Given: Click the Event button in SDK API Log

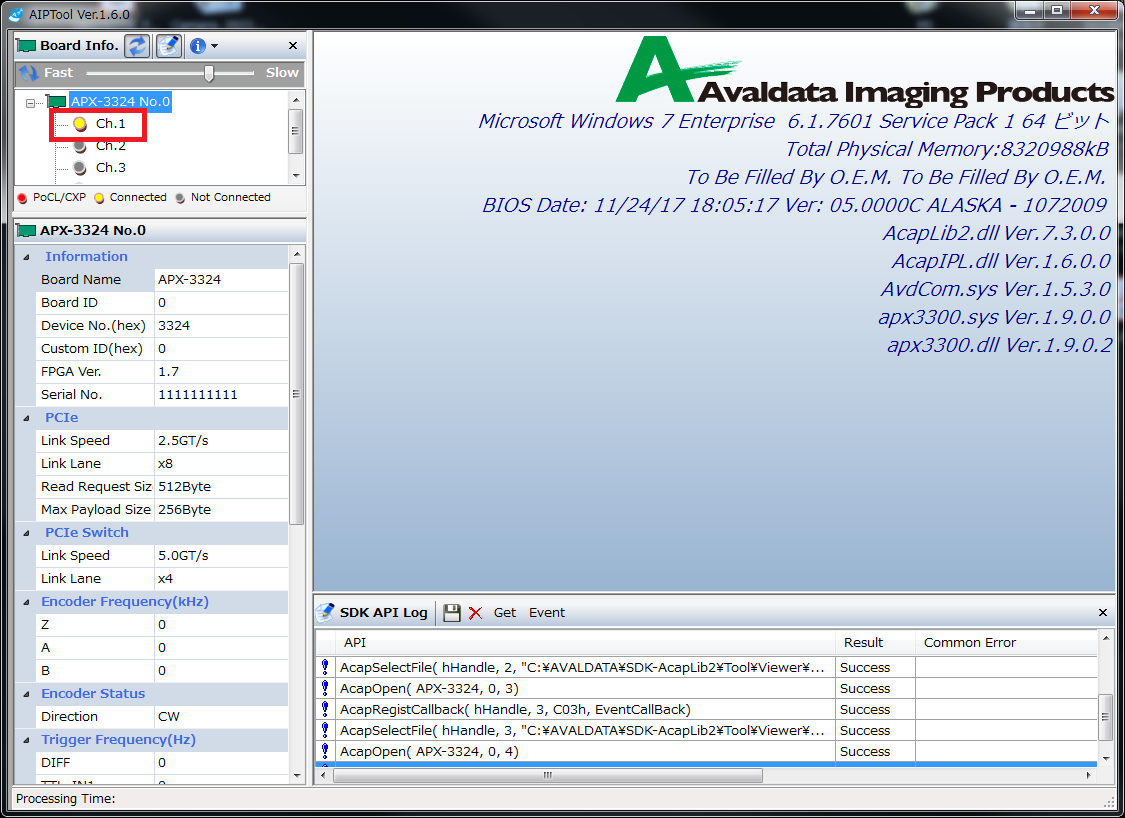Looking at the screenshot, I should click(547, 613).
